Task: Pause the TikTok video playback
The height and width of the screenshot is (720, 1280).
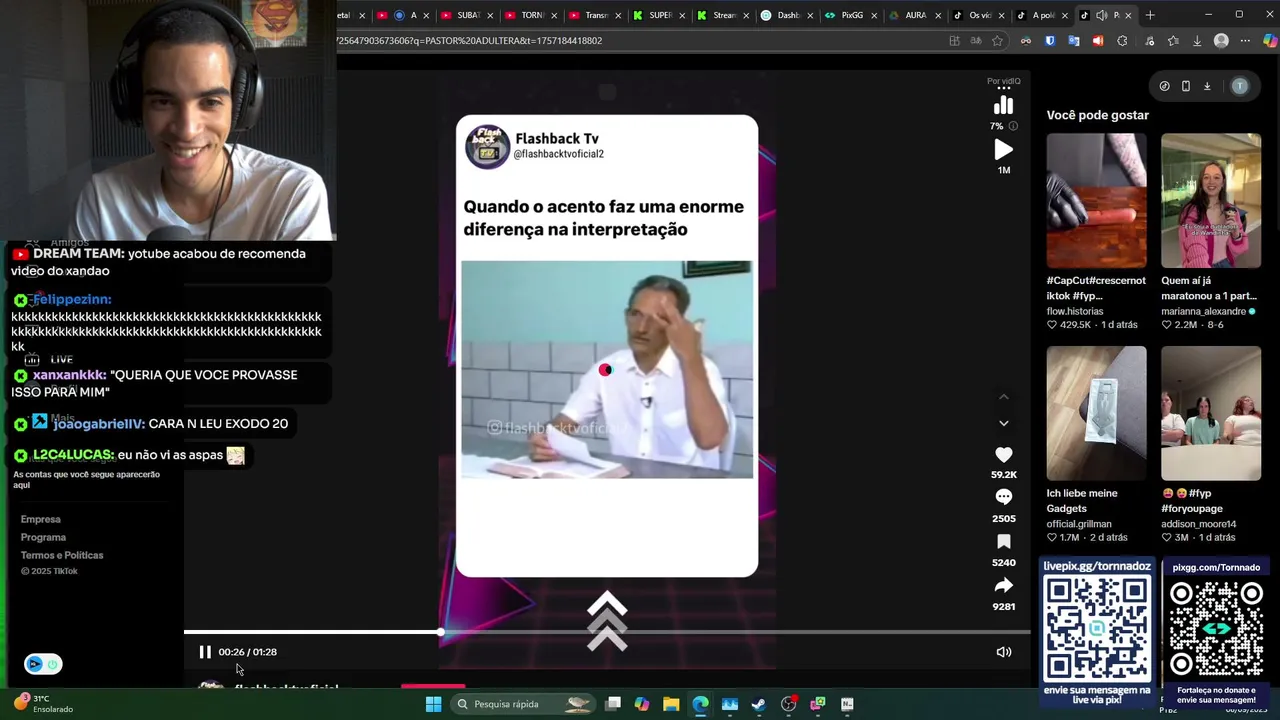Action: pos(205,652)
